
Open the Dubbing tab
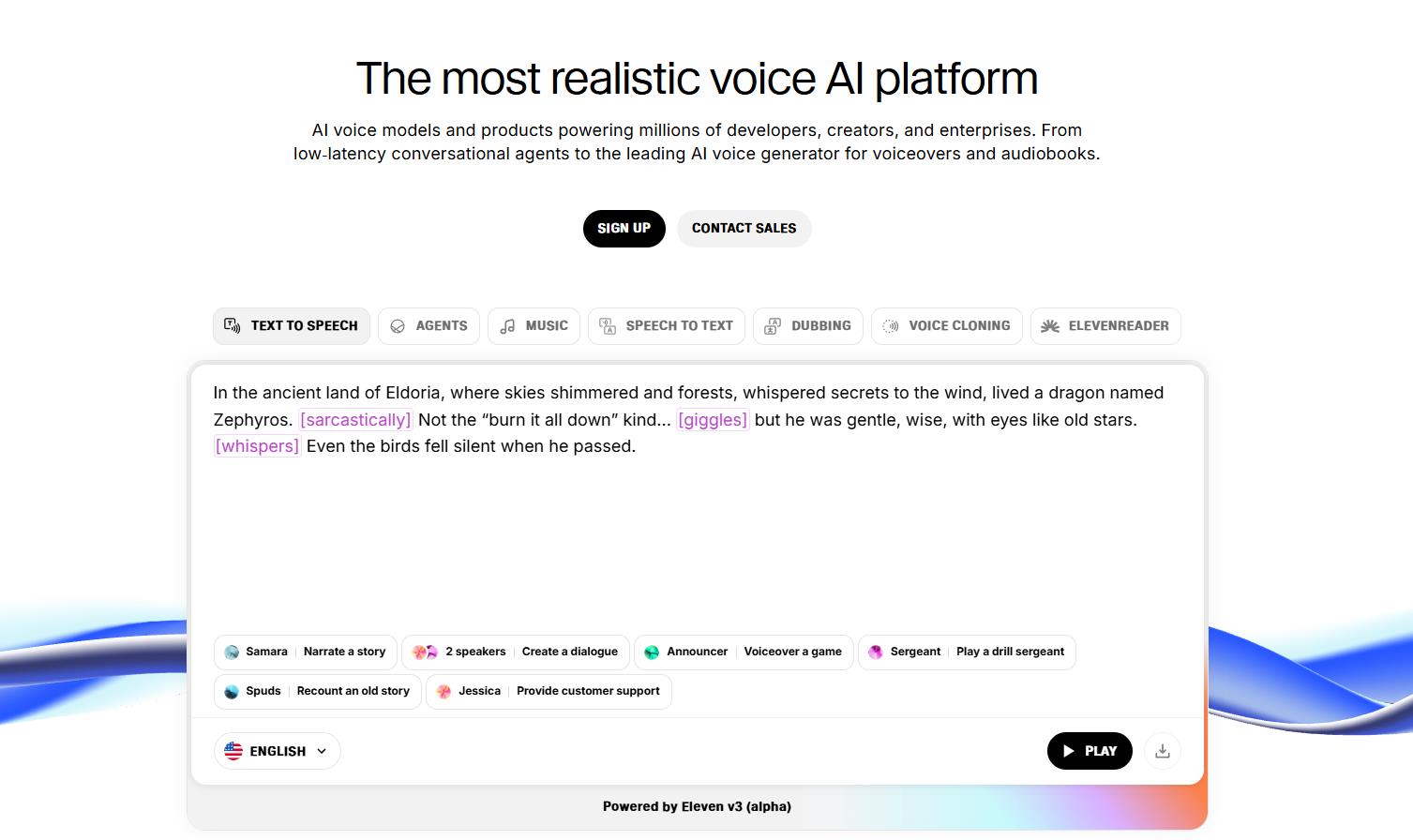807,326
